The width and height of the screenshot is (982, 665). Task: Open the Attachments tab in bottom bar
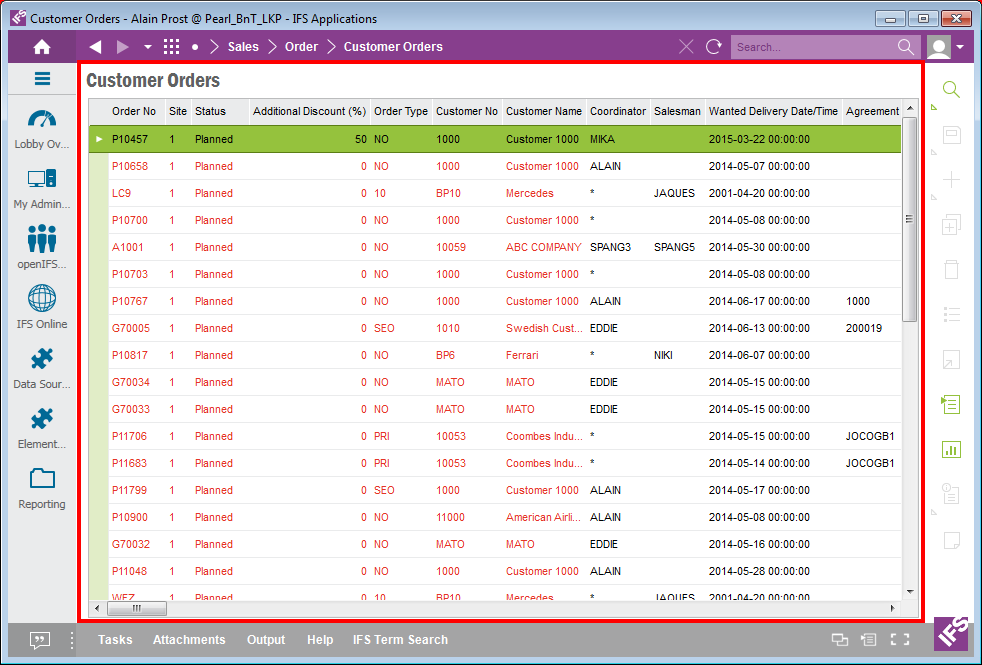[x=189, y=640]
